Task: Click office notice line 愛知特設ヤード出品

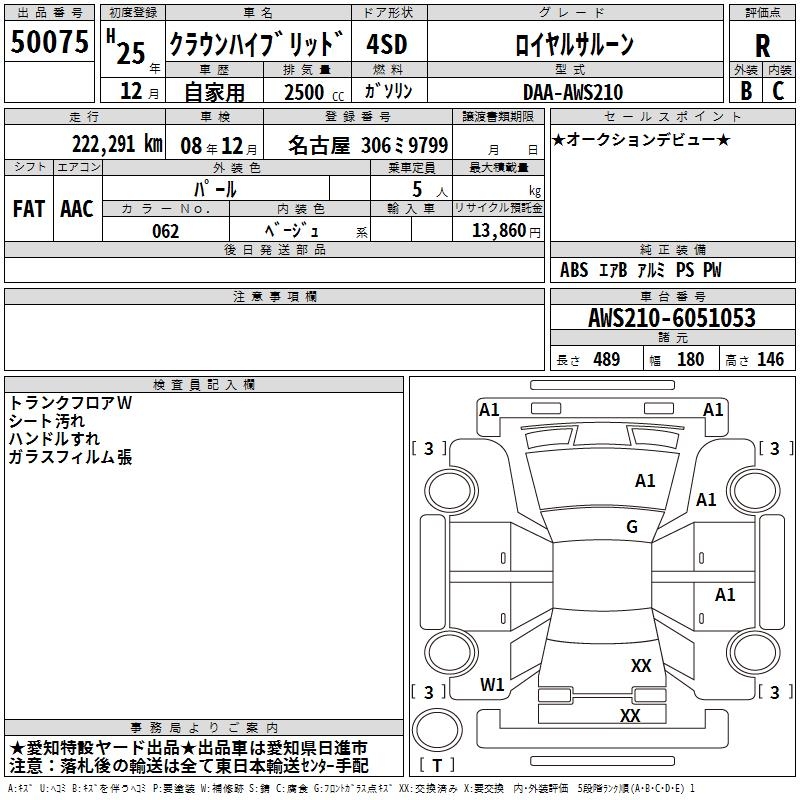Action: (x=188, y=748)
